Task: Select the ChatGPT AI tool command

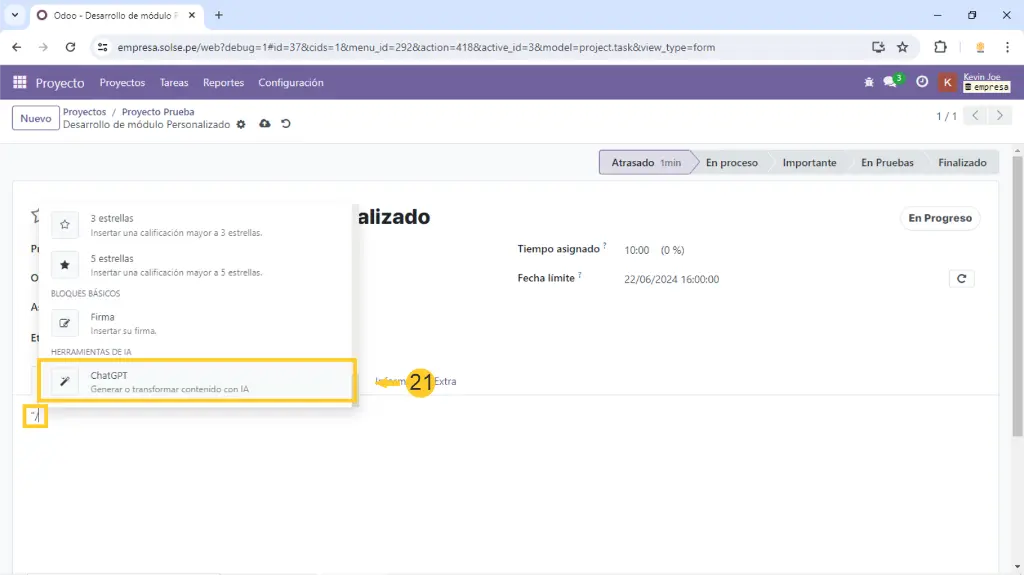Action: [x=196, y=381]
